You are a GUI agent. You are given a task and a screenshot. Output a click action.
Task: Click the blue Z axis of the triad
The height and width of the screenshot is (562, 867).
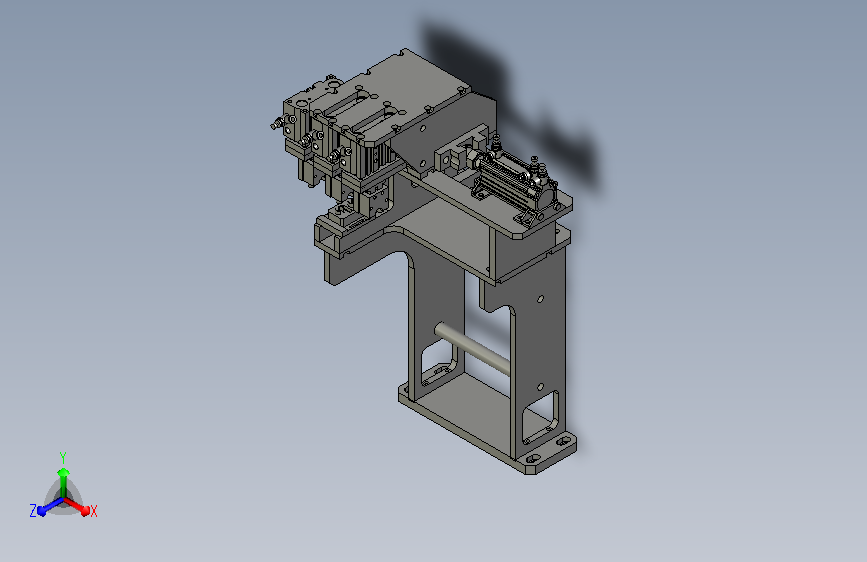50,507
